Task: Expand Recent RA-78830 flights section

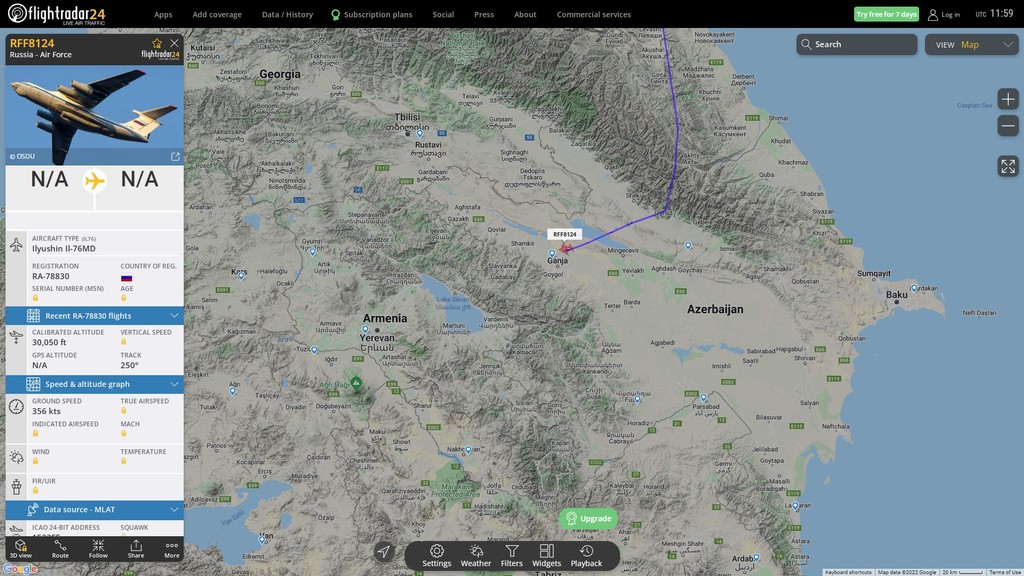Action: pos(95,315)
